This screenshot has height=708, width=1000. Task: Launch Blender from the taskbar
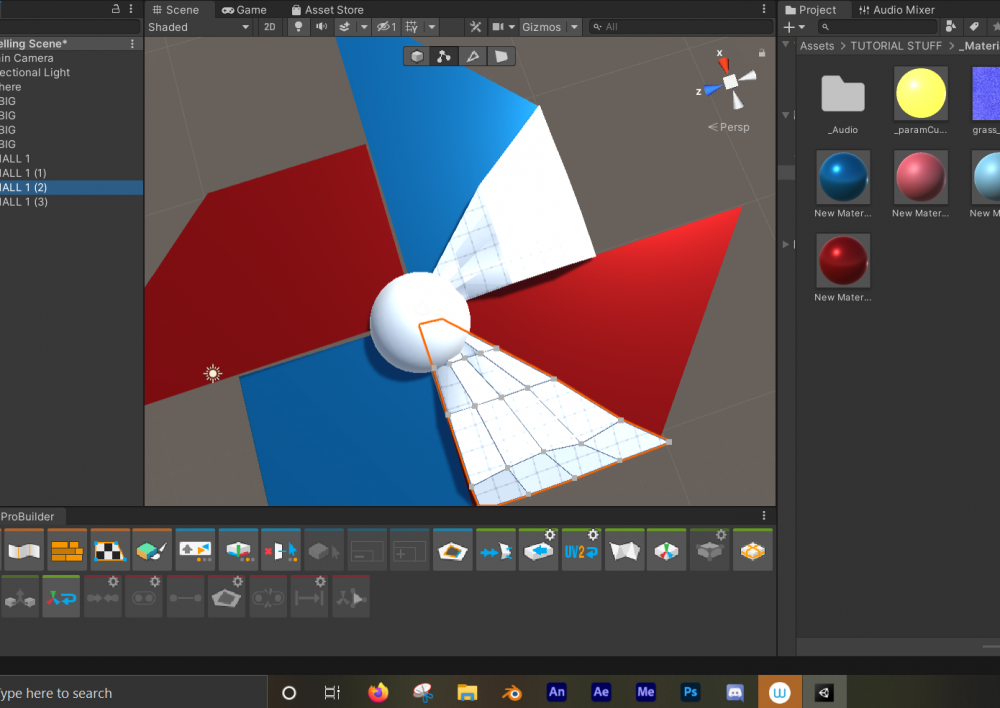(x=510, y=692)
